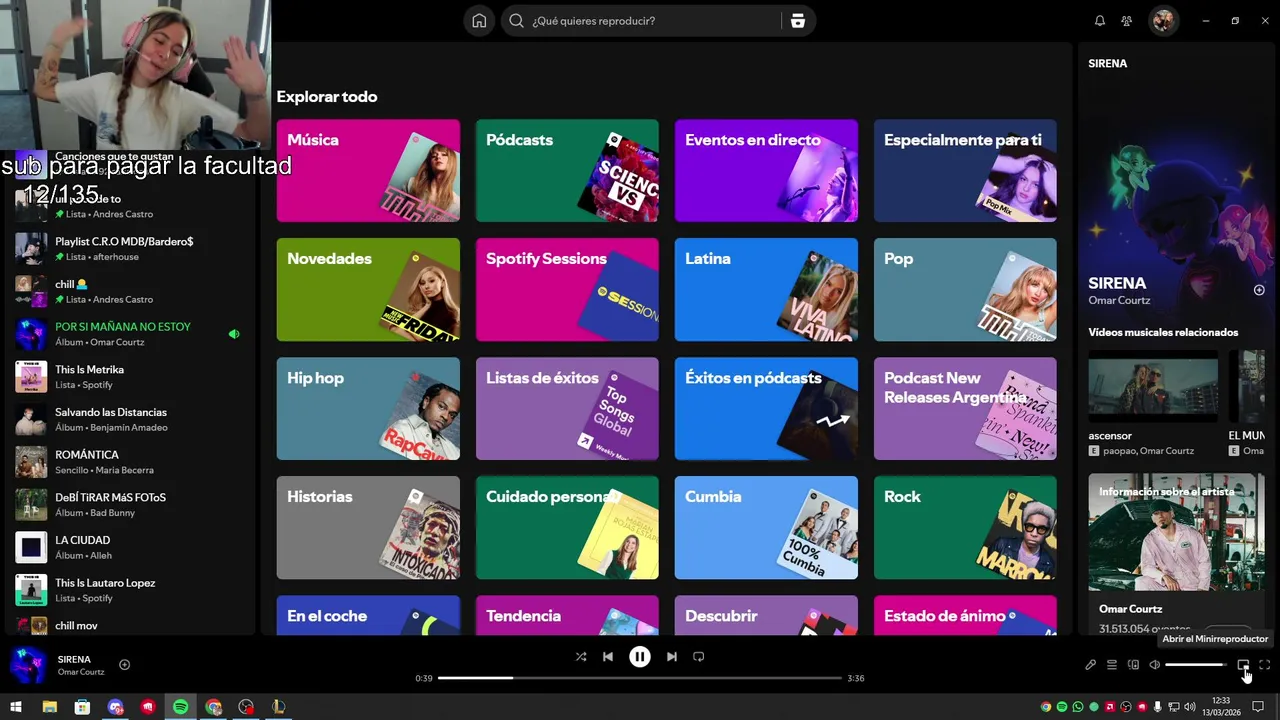Image resolution: width=1280 pixels, height=720 pixels.
Task: Add SIRENA to library from player bar
Action: 125,665
